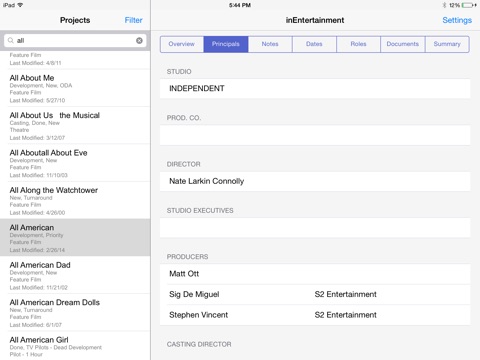This screenshot has height=360, width=480.
Task: Select director Nate Larkin Connolly
Action: [x=315, y=181]
